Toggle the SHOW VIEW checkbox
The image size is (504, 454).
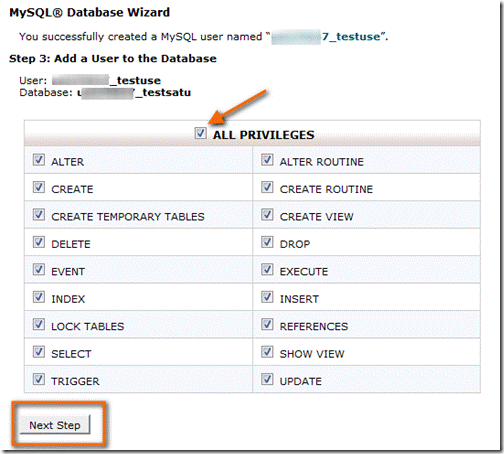[x=267, y=352]
